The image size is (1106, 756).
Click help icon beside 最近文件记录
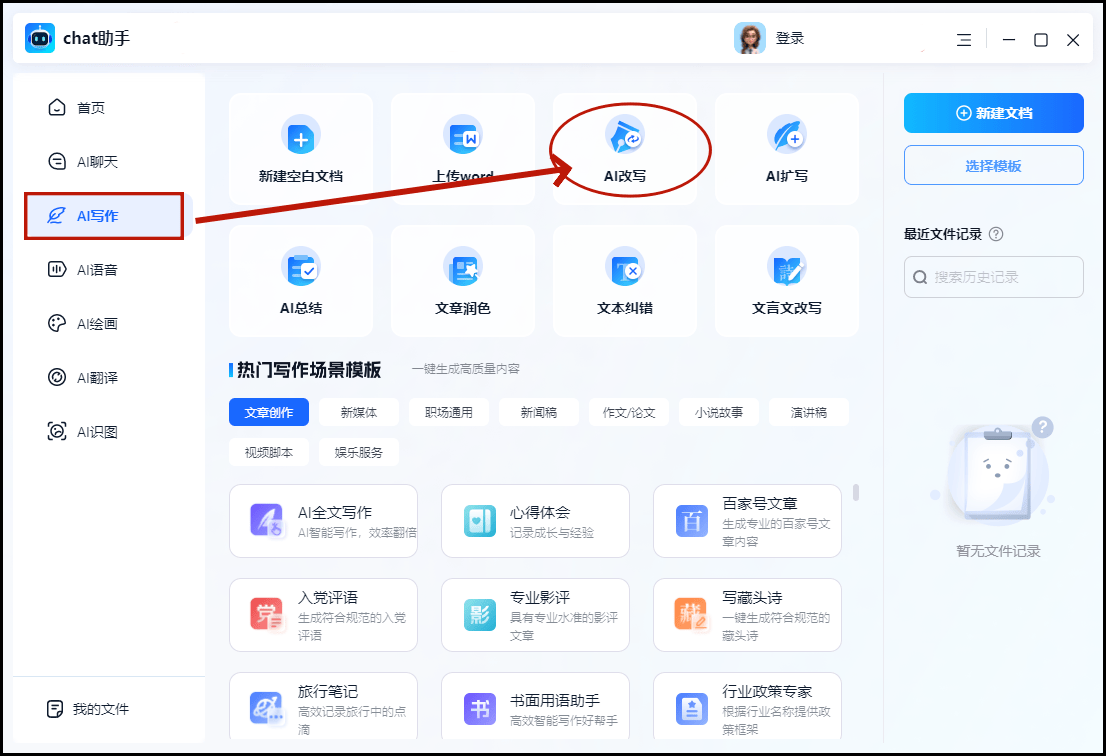pyautogui.click(x=995, y=234)
